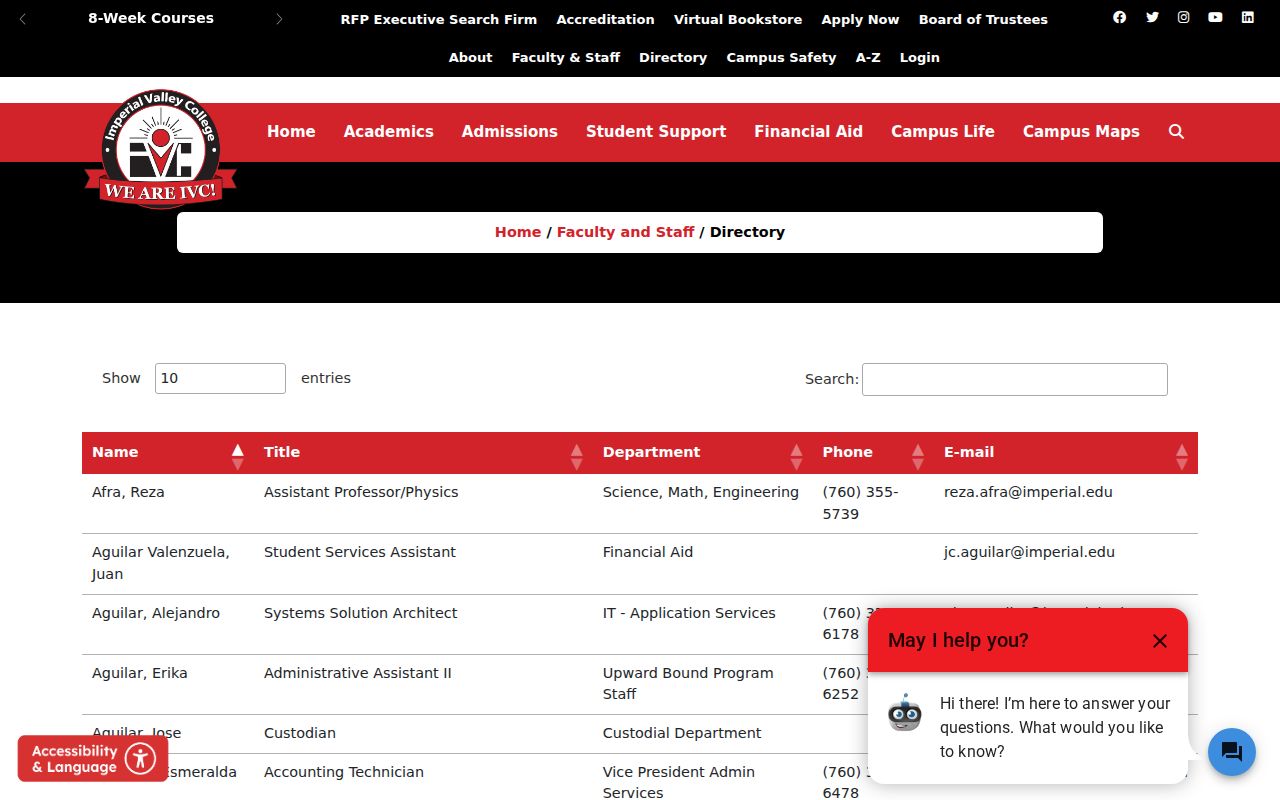Screen dimensions: 1280x800
Task: Open the Academics menu
Action: pyautogui.click(x=389, y=132)
